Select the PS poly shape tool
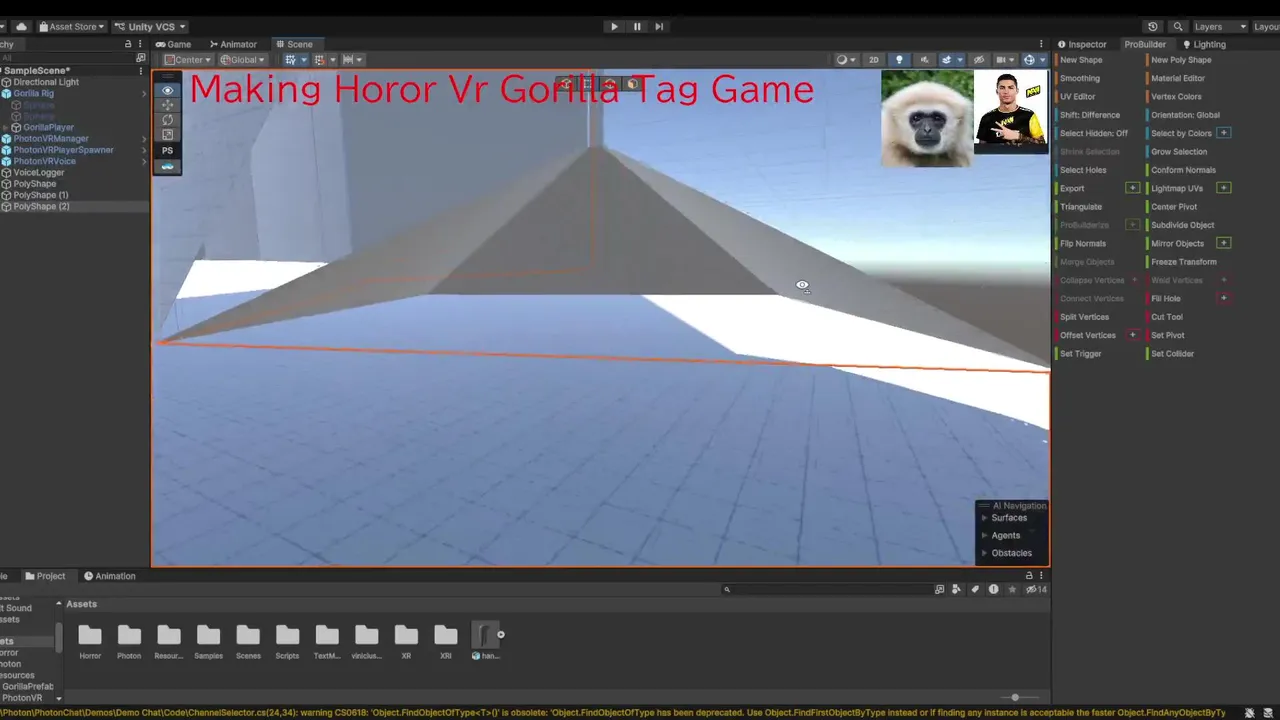 (167, 151)
